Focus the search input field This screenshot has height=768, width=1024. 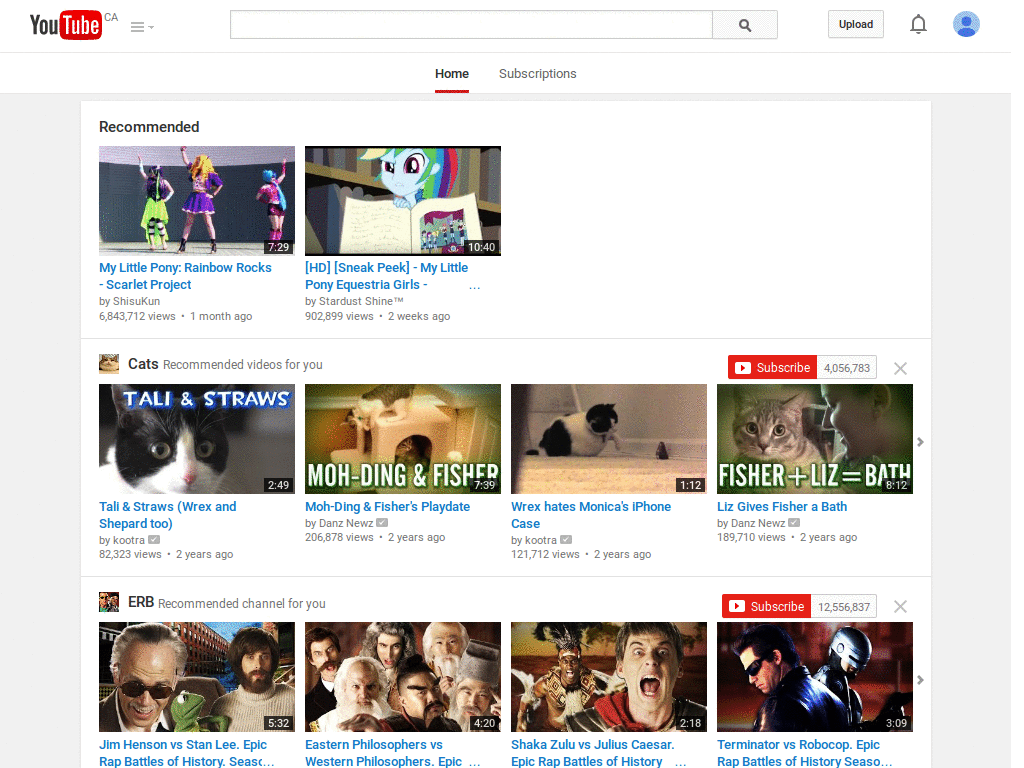click(471, 25)
